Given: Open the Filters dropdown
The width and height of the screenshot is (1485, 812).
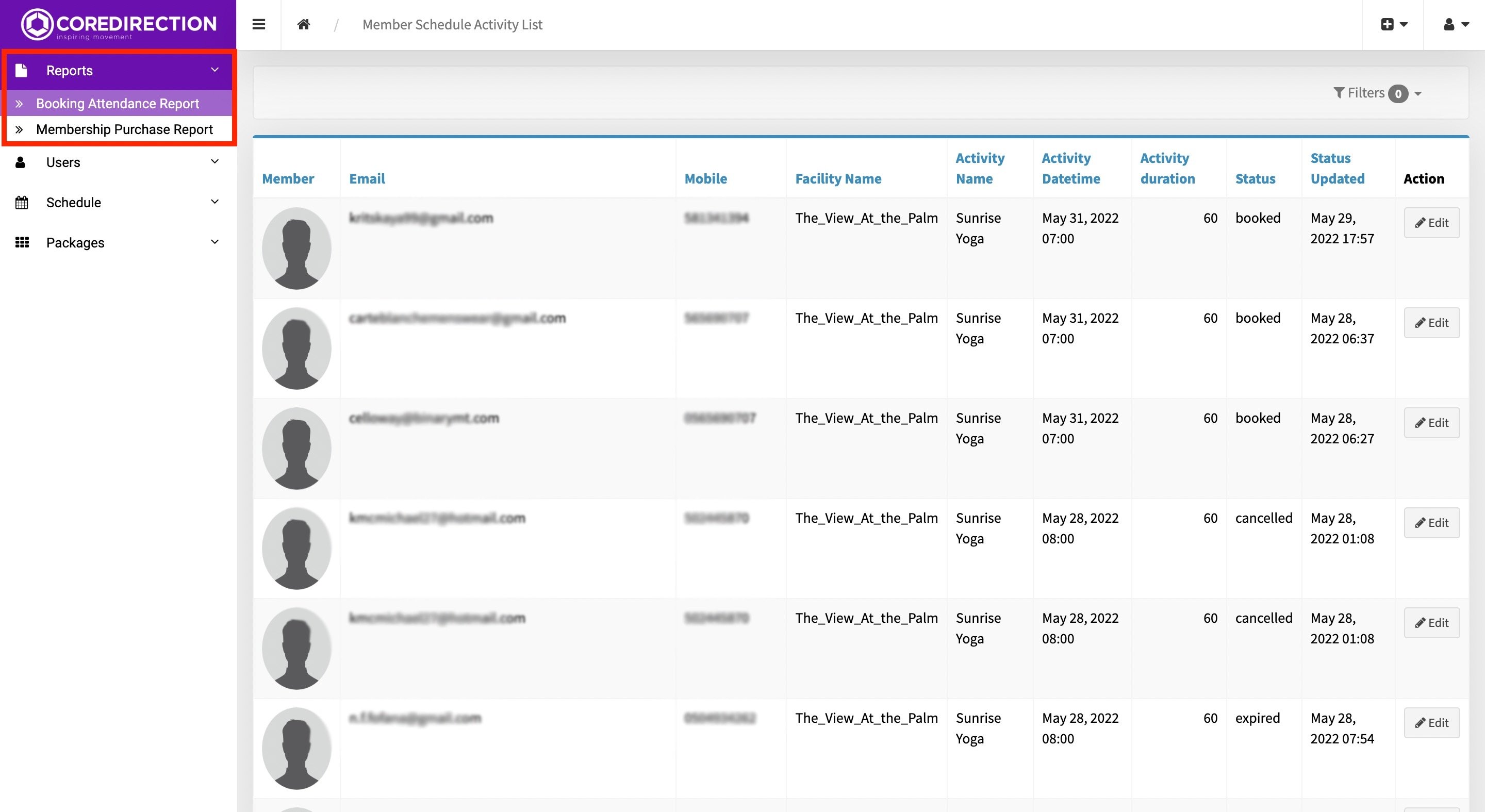Looking at the screenshot, I should pyautogui.click(x=1378, y=93).
